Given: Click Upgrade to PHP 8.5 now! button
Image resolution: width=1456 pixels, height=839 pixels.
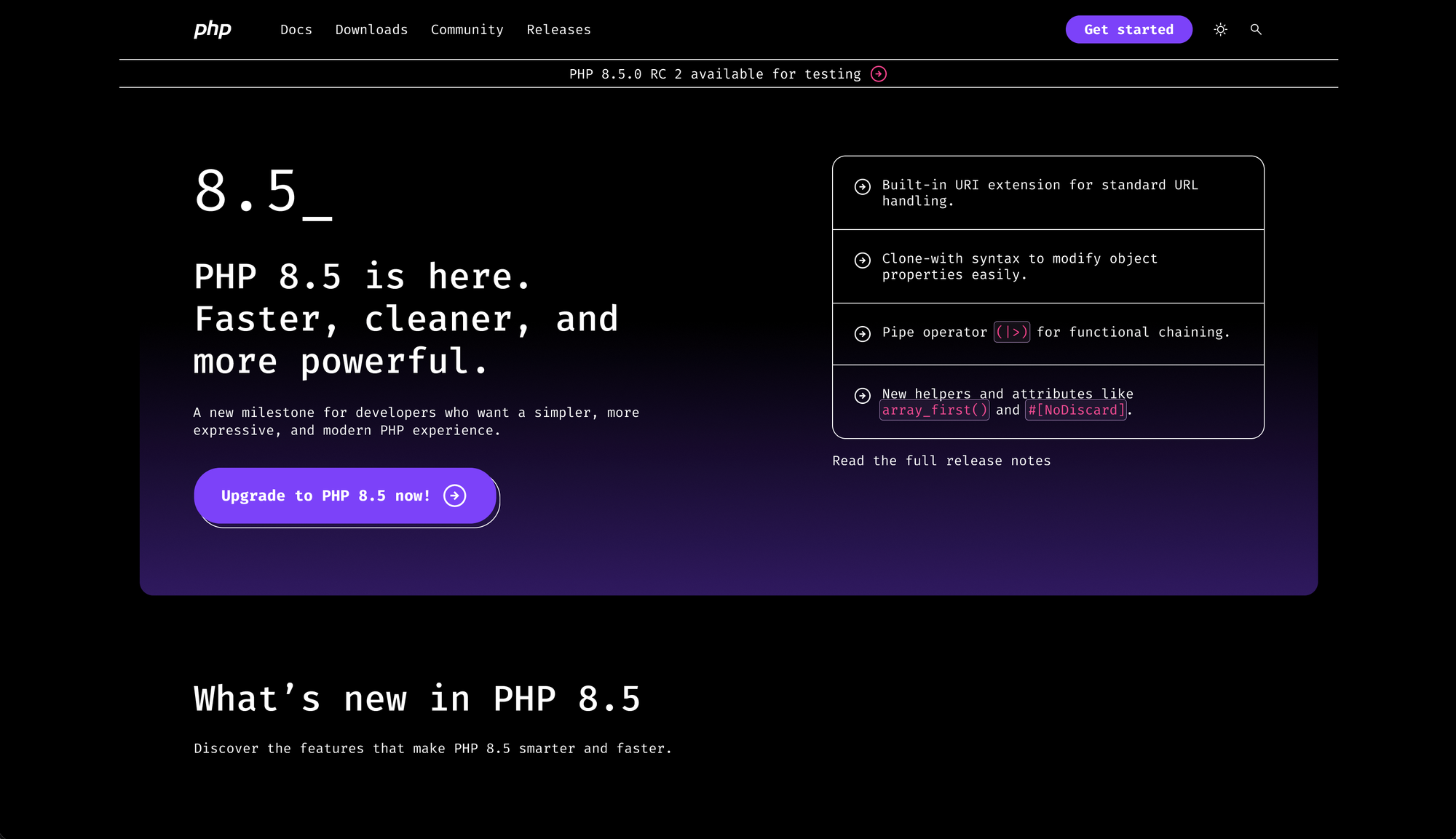Looking at the screenshot, I should 345,496.
